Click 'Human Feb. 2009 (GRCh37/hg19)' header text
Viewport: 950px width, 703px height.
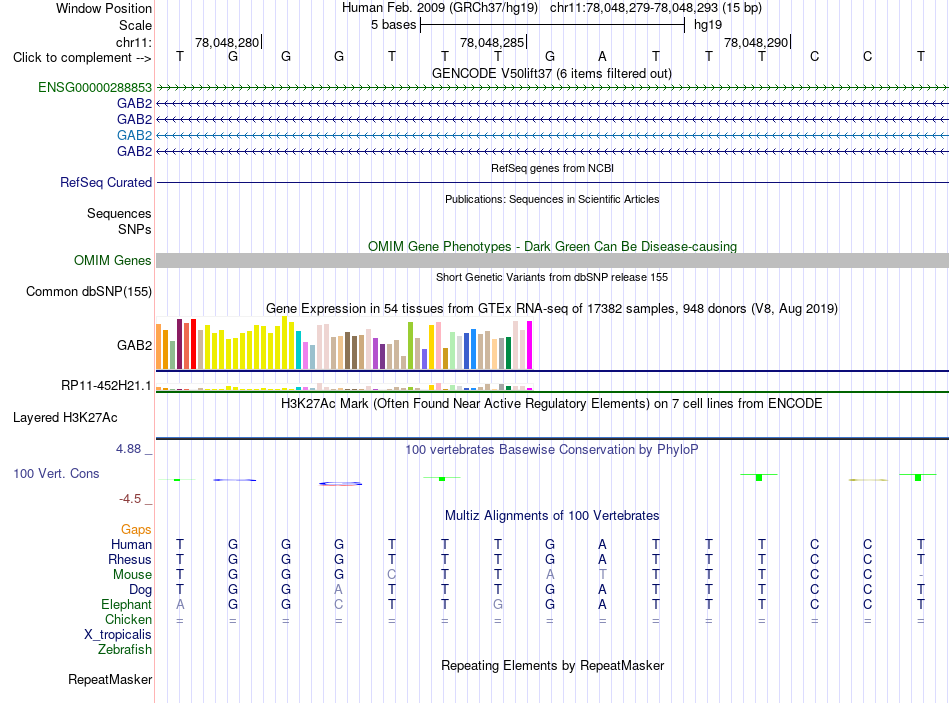coord(440,8)
